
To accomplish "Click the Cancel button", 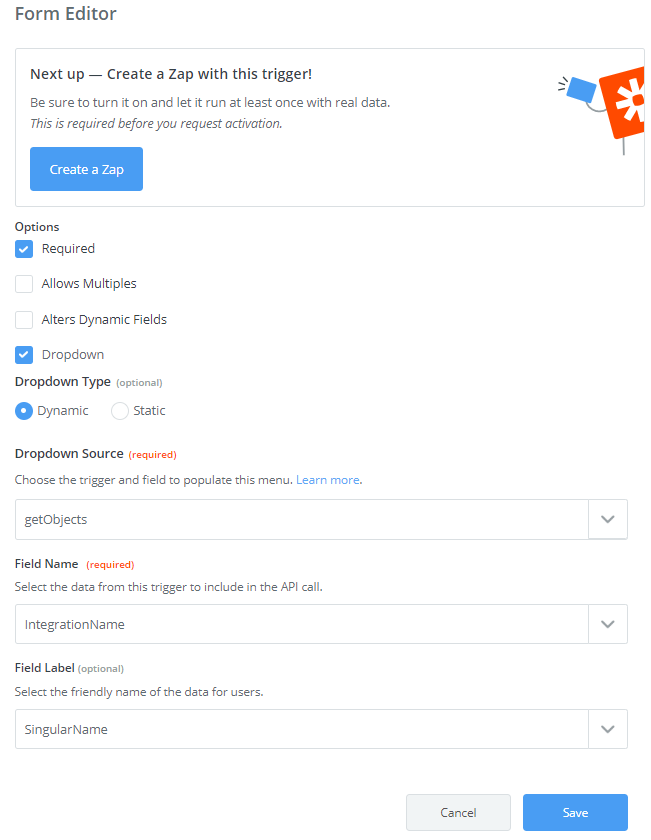I will click(458, 813).
